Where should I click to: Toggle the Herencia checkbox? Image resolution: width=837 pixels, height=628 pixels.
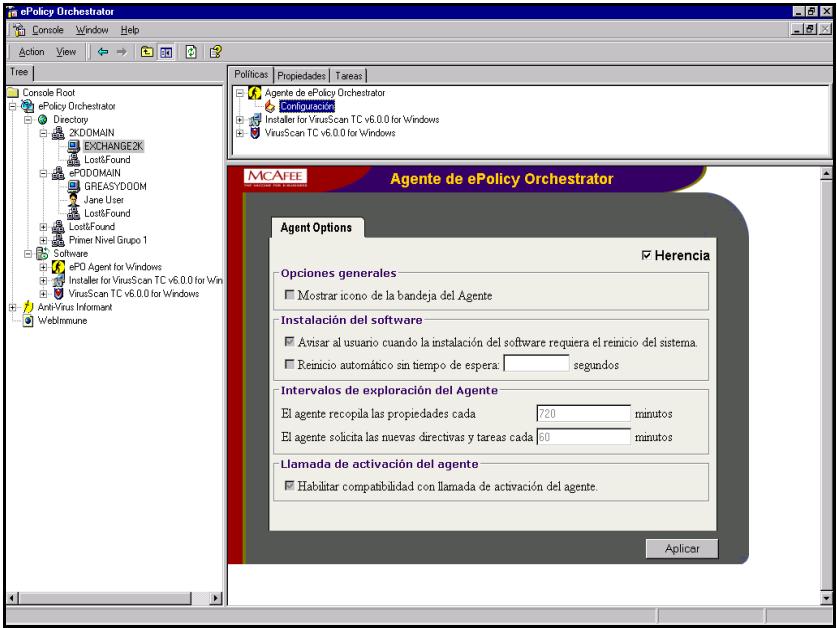coord(648,254)
